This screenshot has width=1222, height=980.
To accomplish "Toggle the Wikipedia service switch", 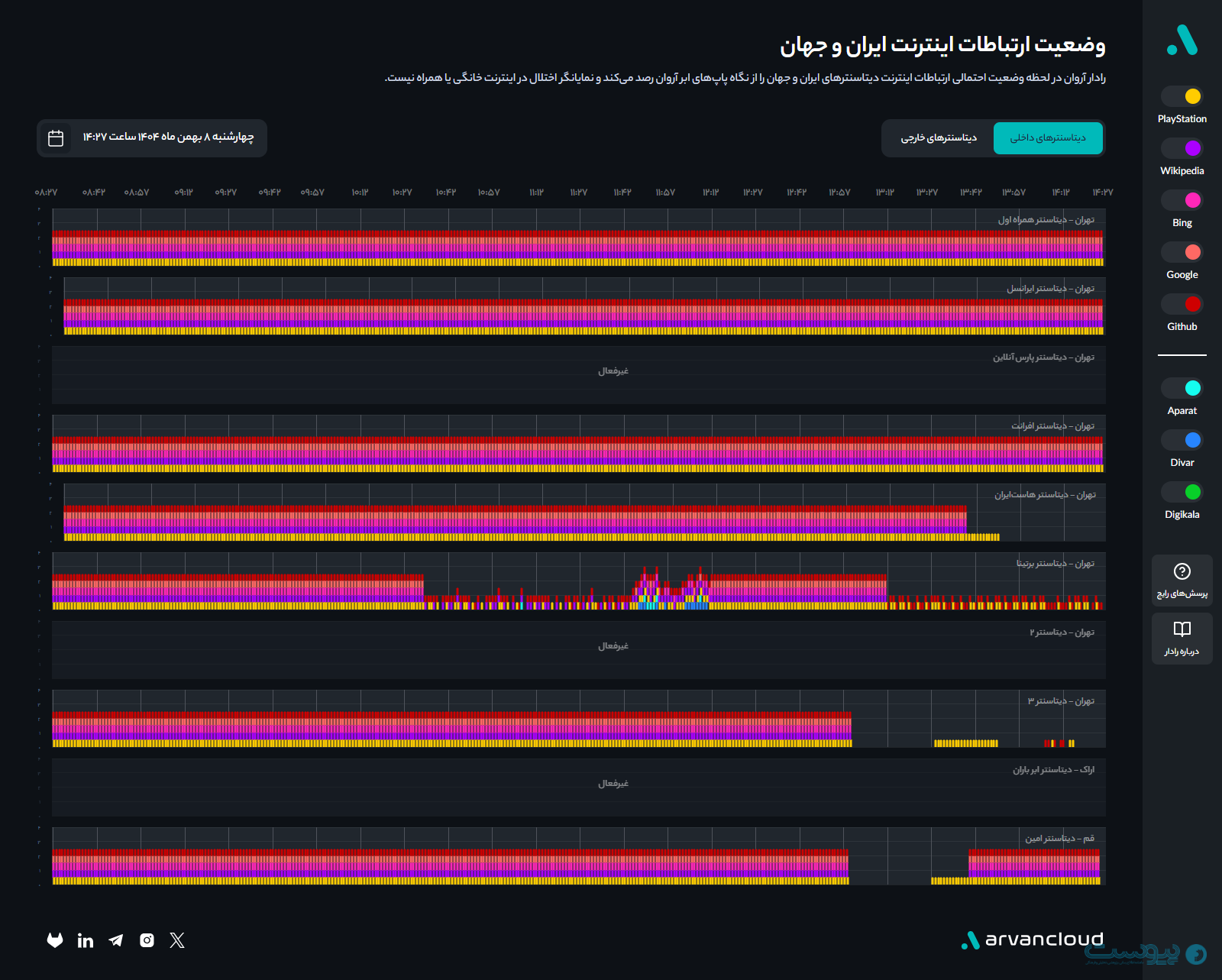I will [1182, 148].
